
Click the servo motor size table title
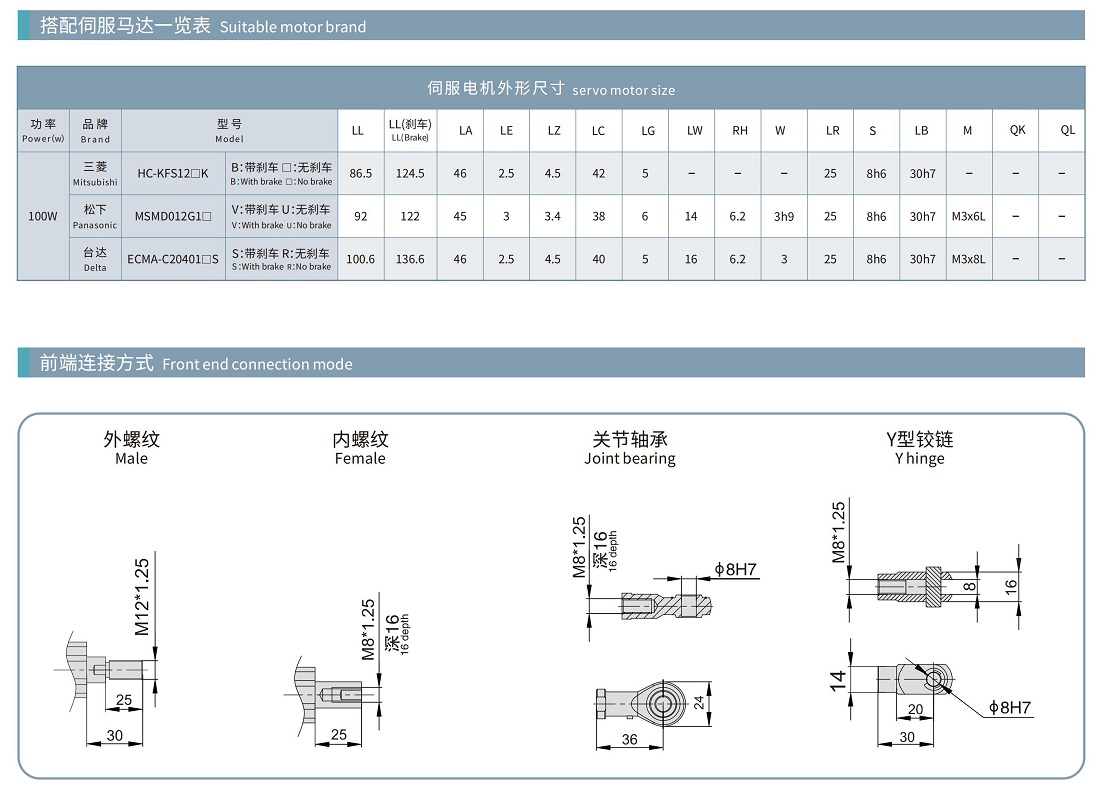(551, 88)
